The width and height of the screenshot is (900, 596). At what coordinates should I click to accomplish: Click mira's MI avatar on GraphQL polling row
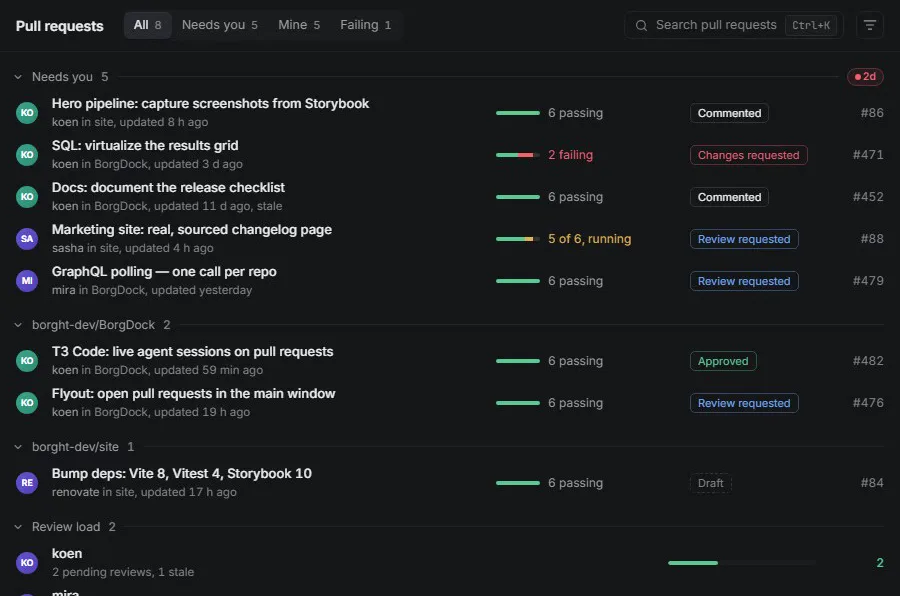click(27, 280)
